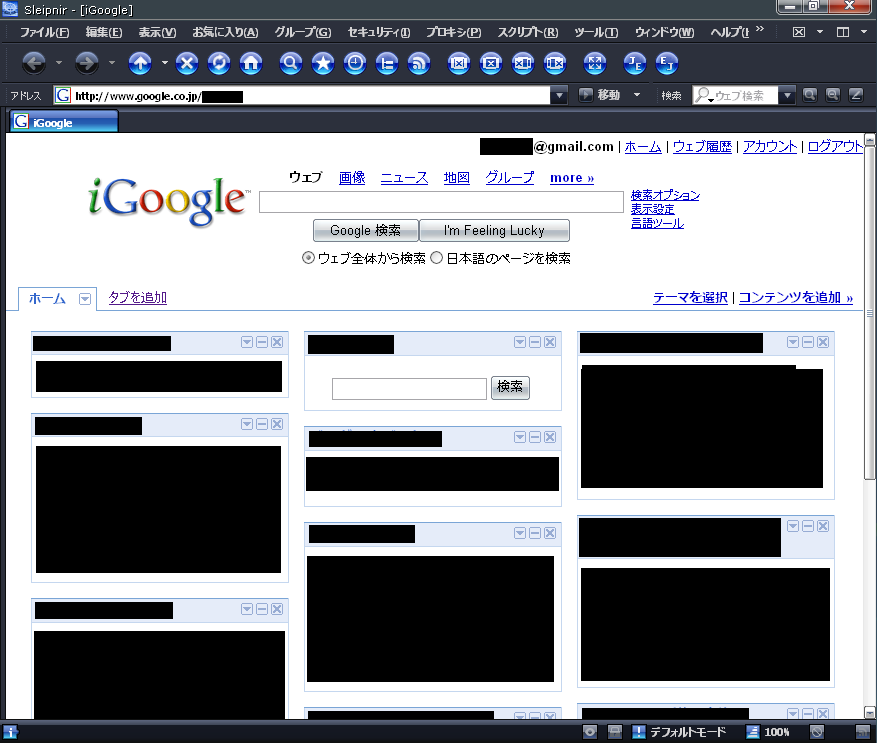The image size is (877, 743).
Task: Open favorites using the star icon
Action: tap(323, 64)
